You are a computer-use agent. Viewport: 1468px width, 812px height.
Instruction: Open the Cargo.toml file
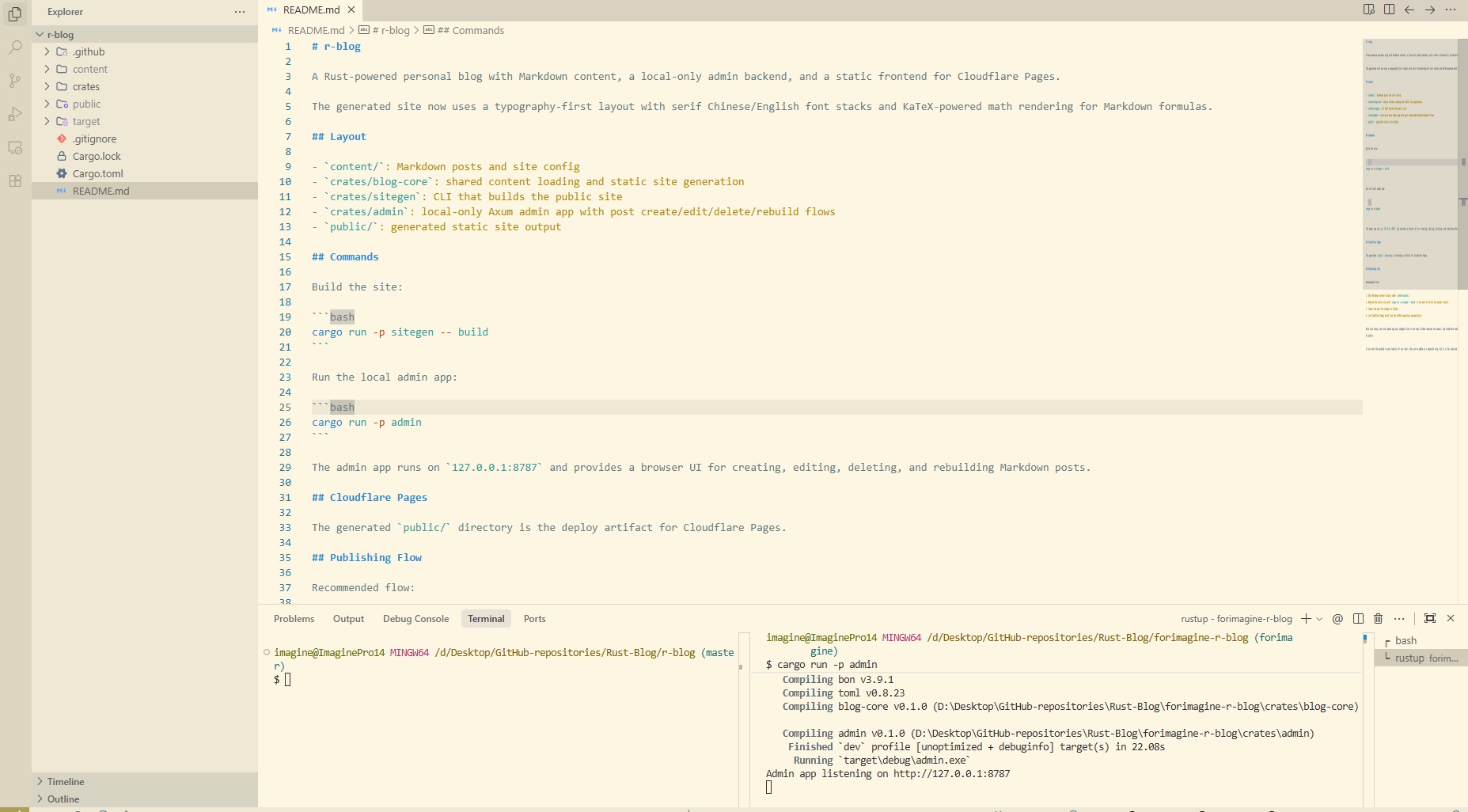pyautogui.click(x=145, y=174)
